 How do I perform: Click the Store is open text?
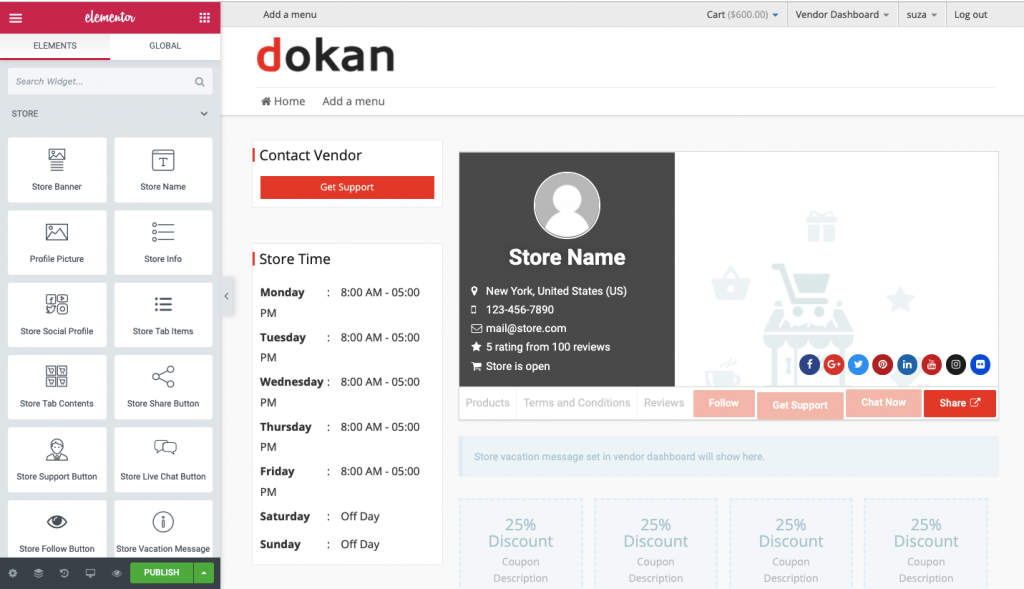pos(518,366)
